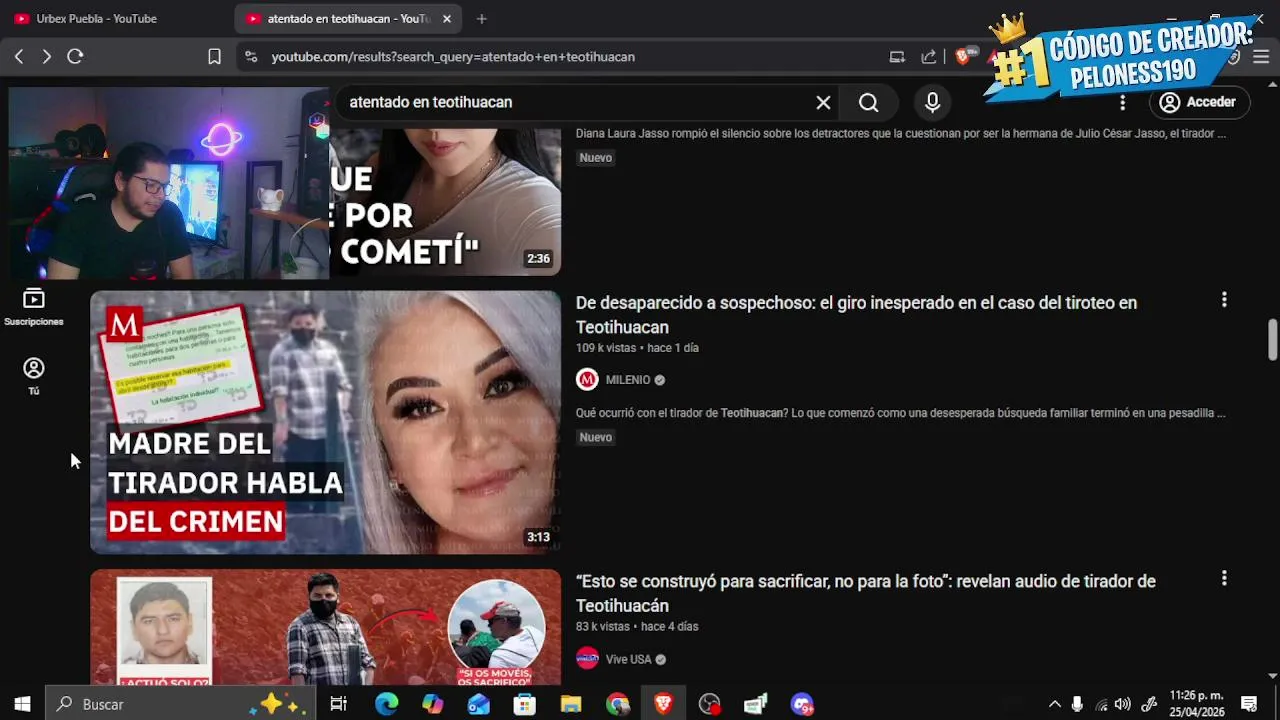The width and height of the screenshot is (1280, 720).
Task: Open the Tú section in sidebar
Action: coord(34,376)
